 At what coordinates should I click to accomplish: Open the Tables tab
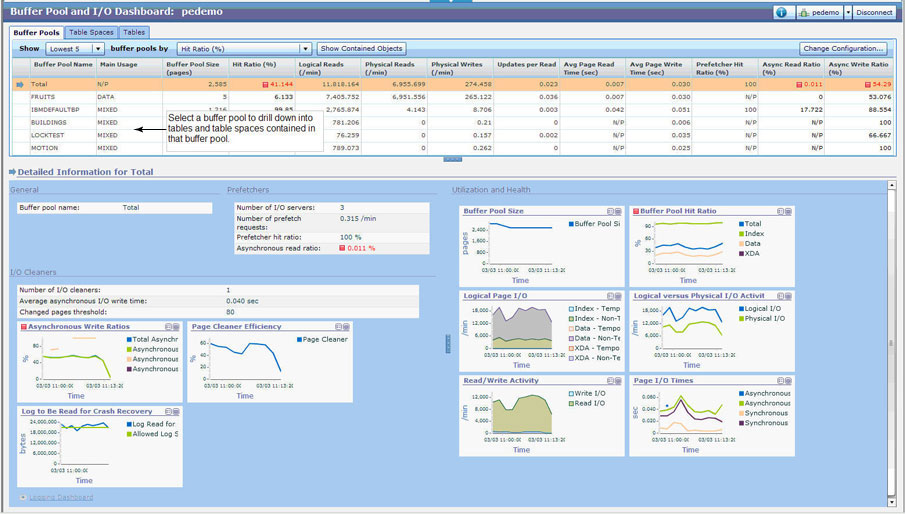[x=134, y=32]
